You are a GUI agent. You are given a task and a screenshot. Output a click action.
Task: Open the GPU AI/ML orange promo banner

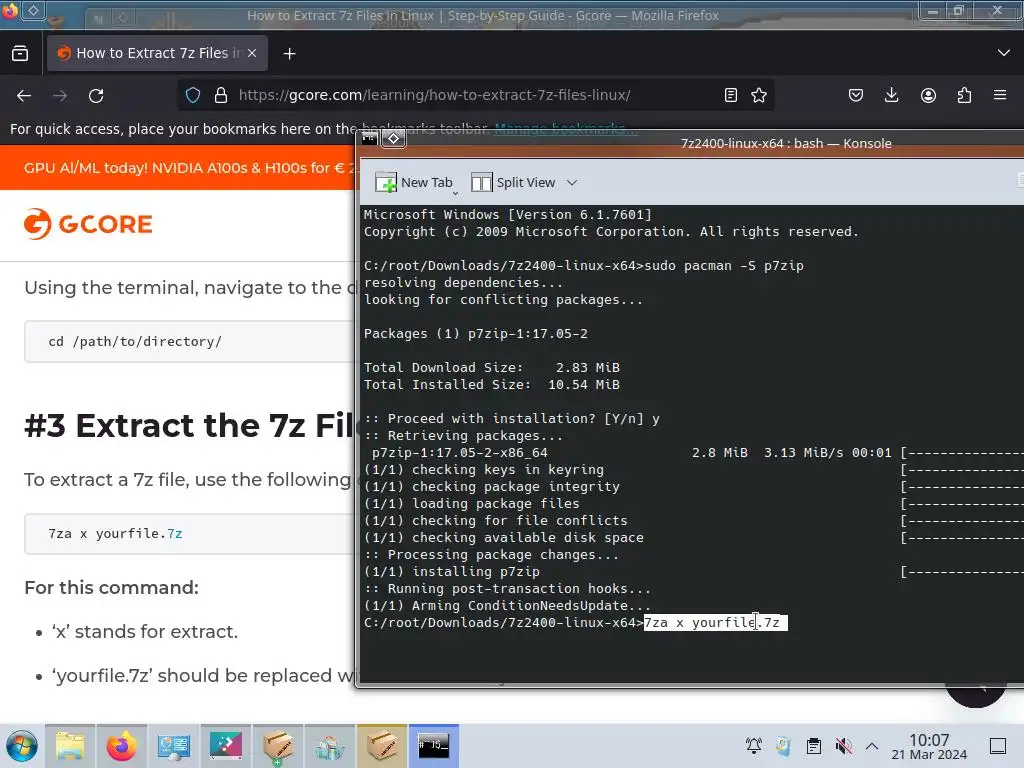[178, 168]
